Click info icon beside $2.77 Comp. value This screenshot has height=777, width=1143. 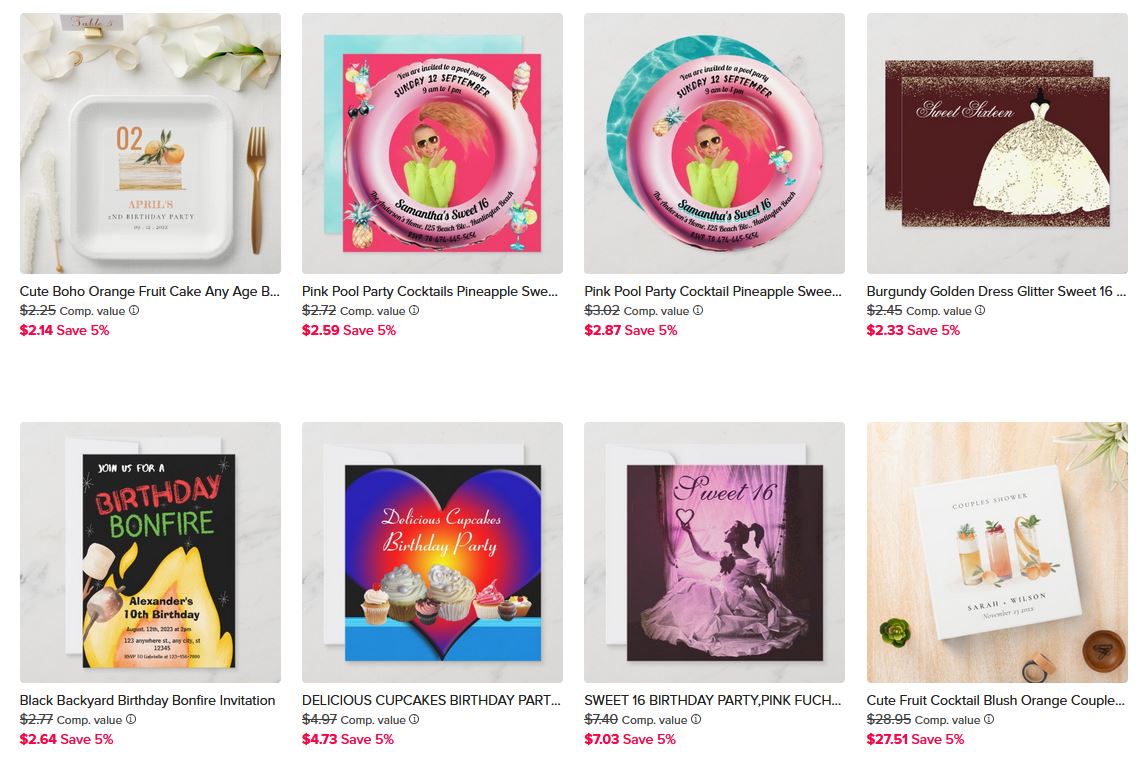[131, 719]
